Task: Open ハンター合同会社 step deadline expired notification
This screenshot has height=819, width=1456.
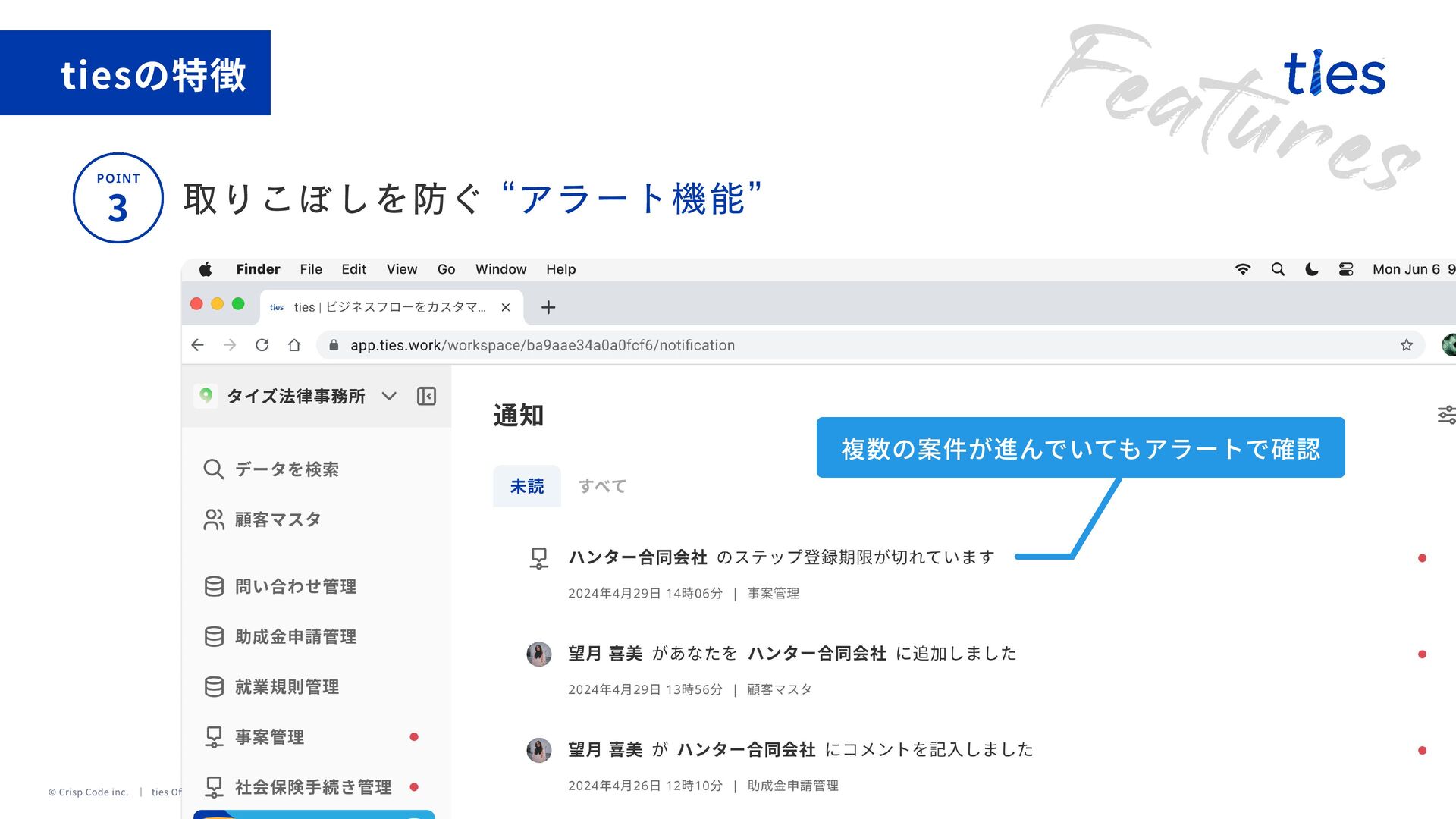Action: click(x=781, y=557)
